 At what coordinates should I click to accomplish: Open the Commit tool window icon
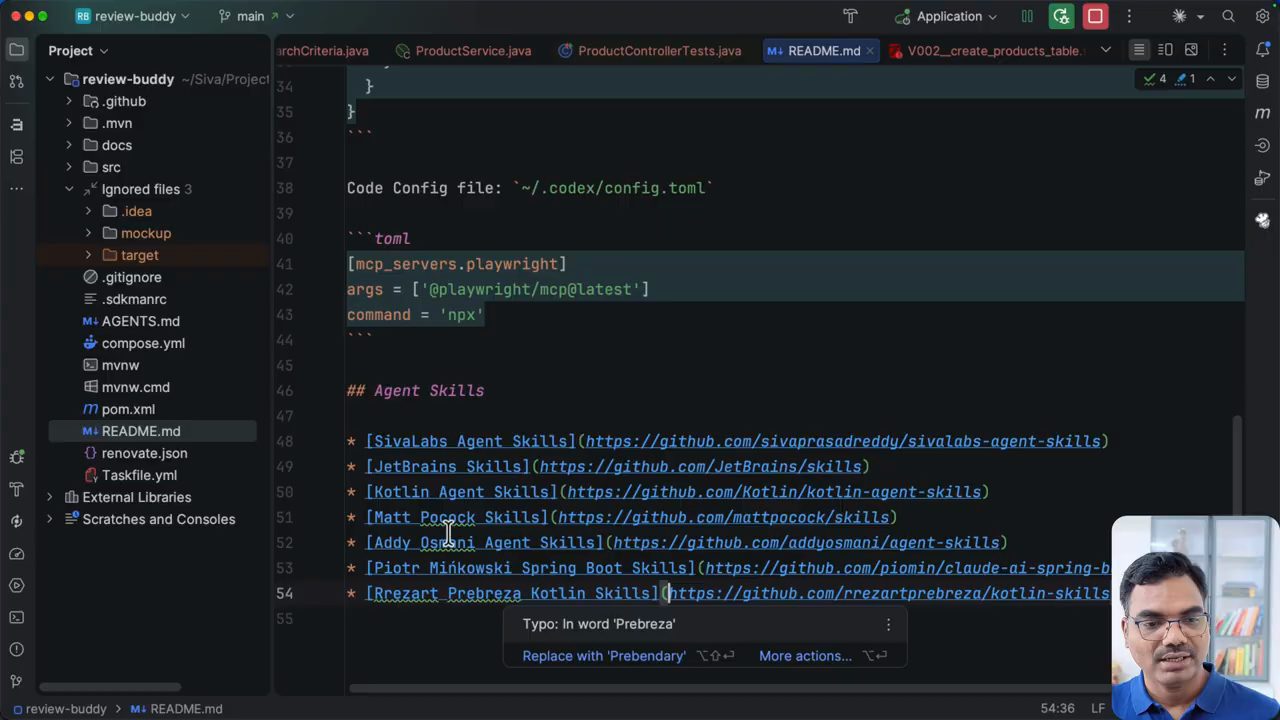(16, 81)
